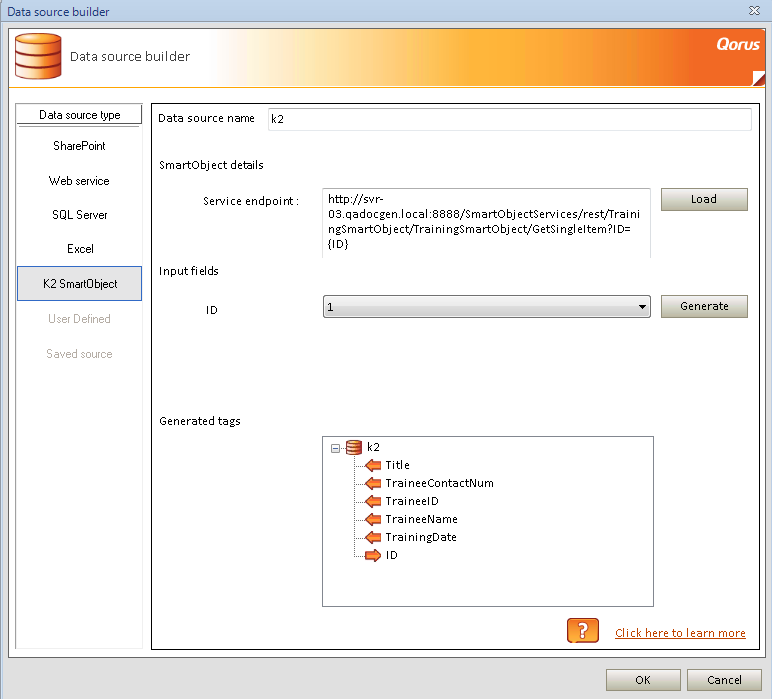This screenshot has height=699, width=772.
Task: Click the Generate button
Action: pos(704,306)
